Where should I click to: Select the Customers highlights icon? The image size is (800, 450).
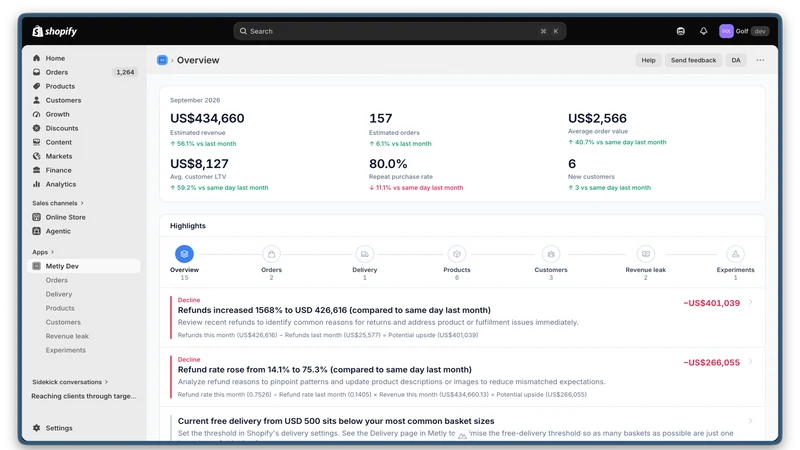(551, 254)
